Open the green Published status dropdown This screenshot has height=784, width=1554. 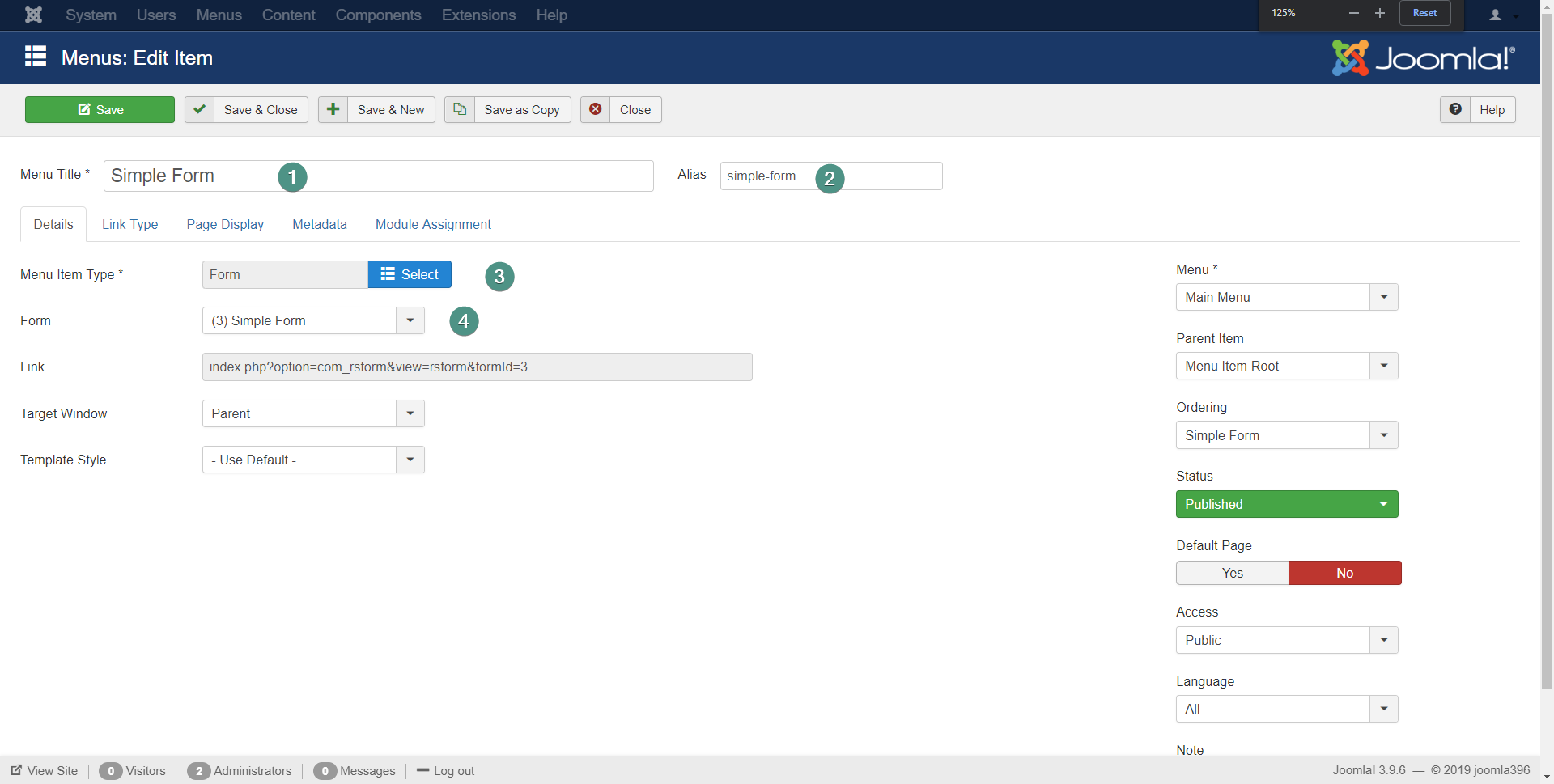pyautogui.click(x=1286, y=504)
